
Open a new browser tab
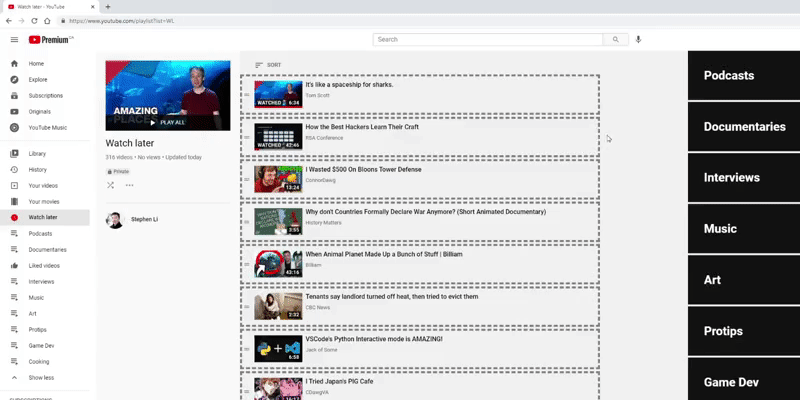point(108,7)
